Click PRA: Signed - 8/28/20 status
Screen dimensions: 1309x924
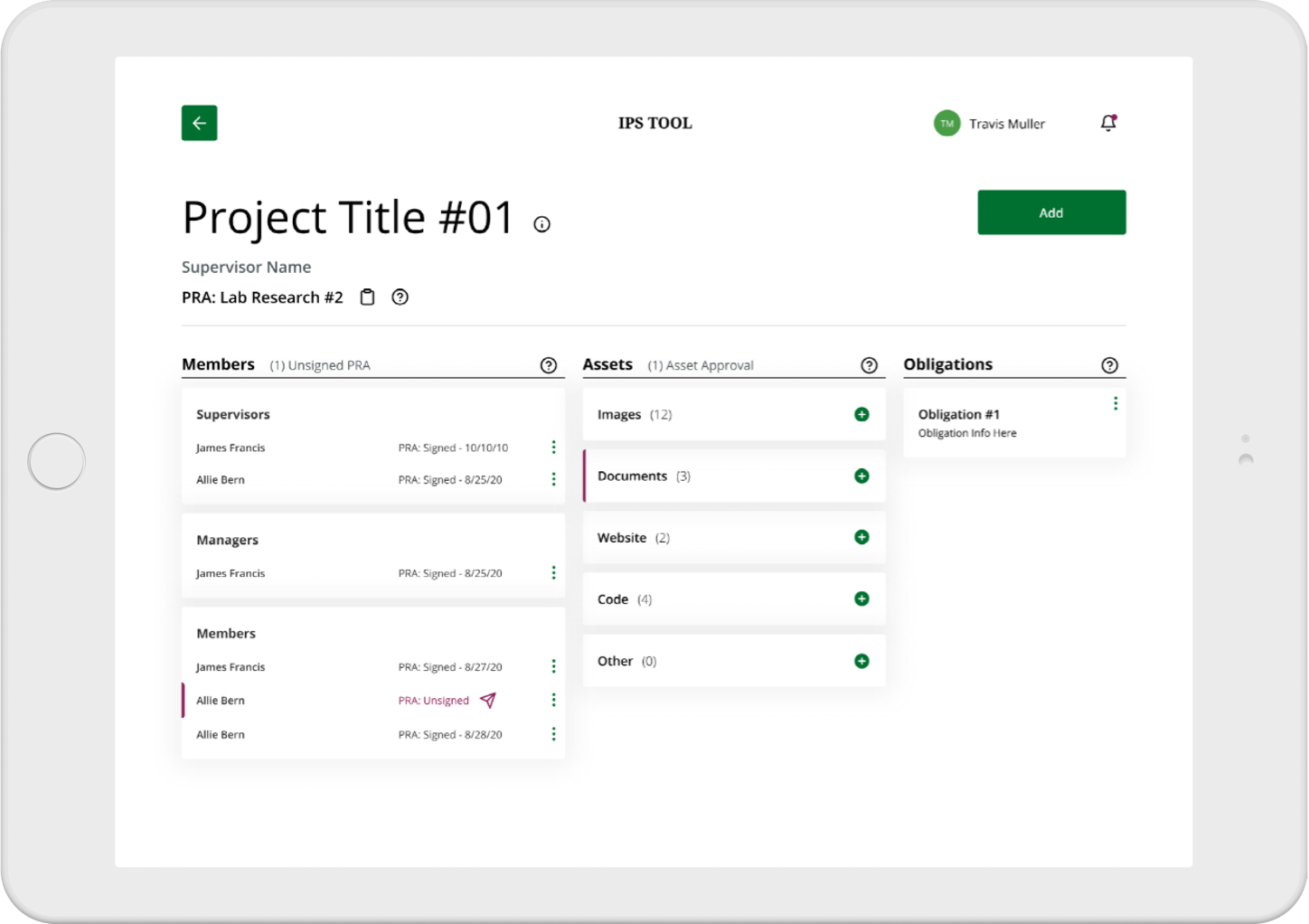point(450,735)
